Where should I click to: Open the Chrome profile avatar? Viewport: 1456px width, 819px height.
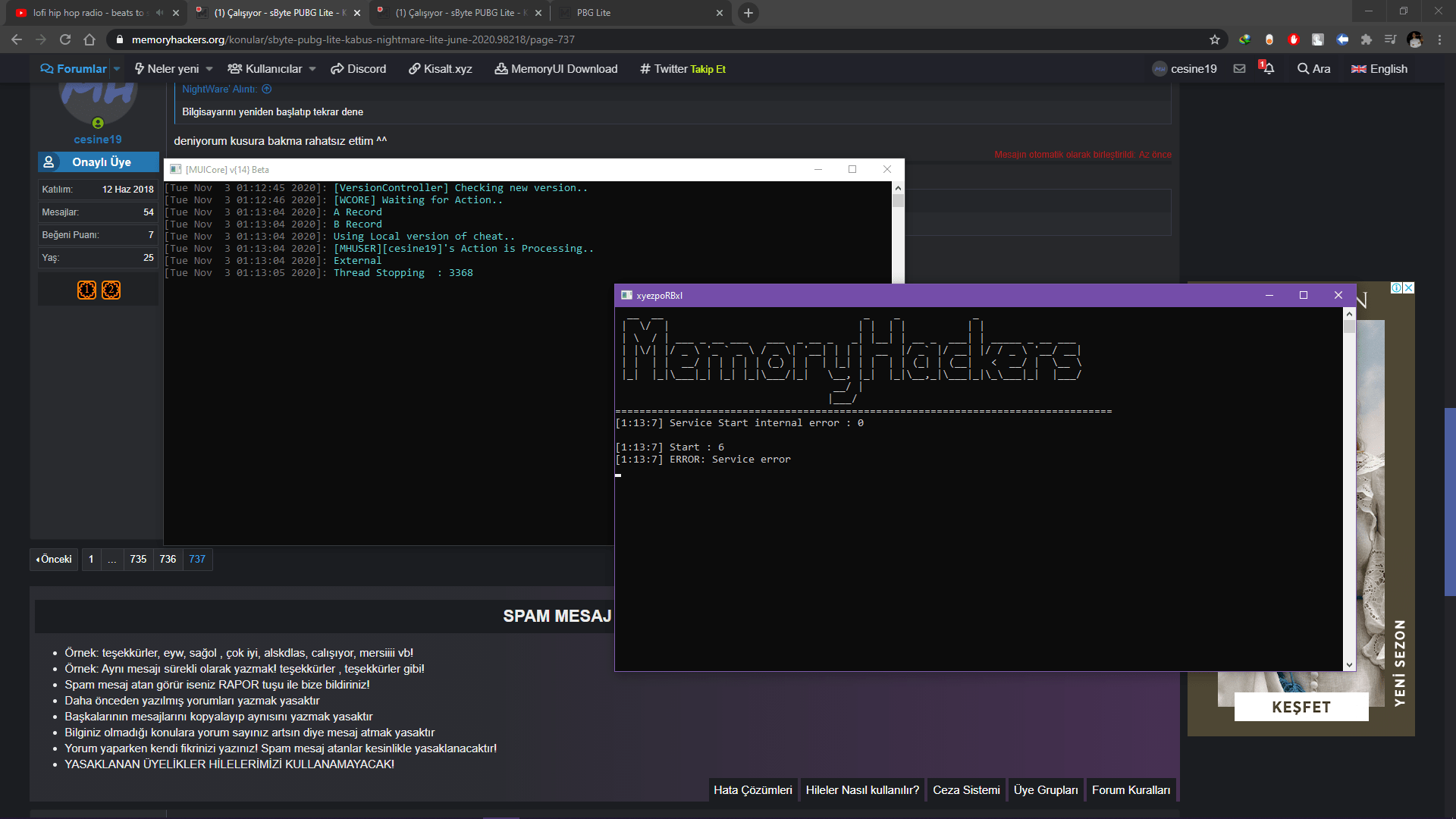click(x=1415, y=39)
